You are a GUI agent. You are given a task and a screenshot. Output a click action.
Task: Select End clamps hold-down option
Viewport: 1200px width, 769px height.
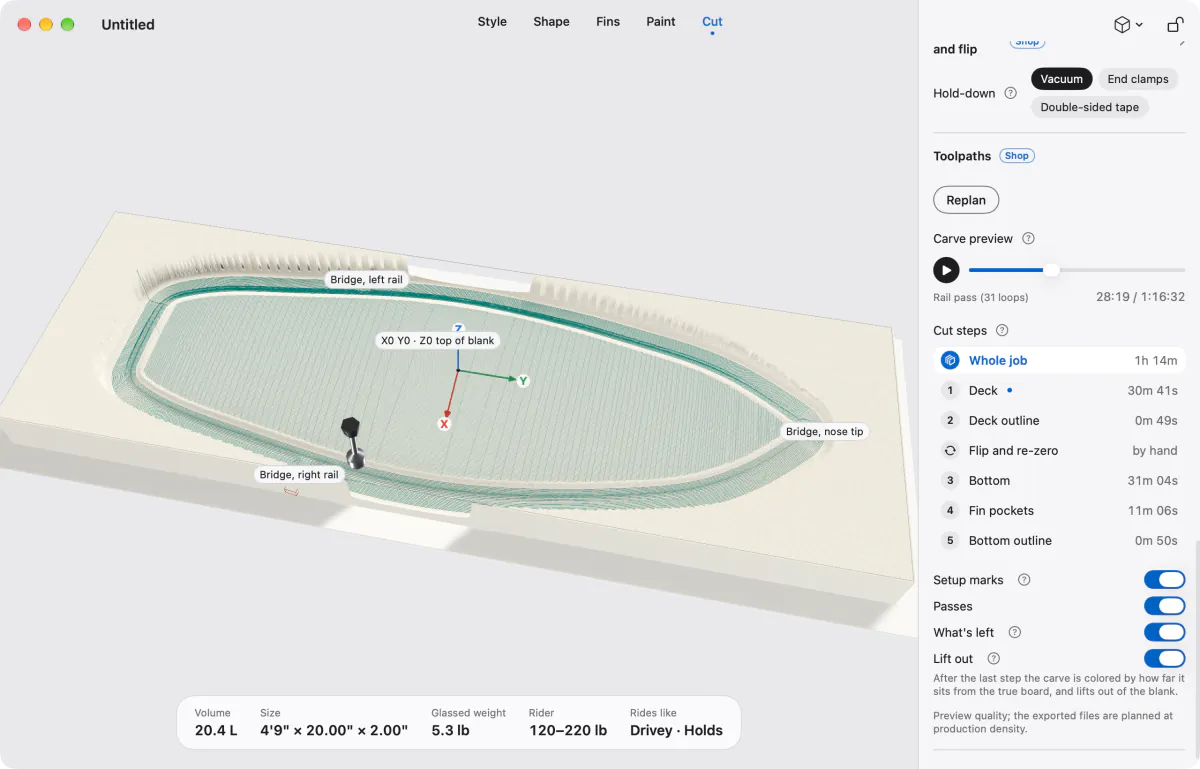1138,79
